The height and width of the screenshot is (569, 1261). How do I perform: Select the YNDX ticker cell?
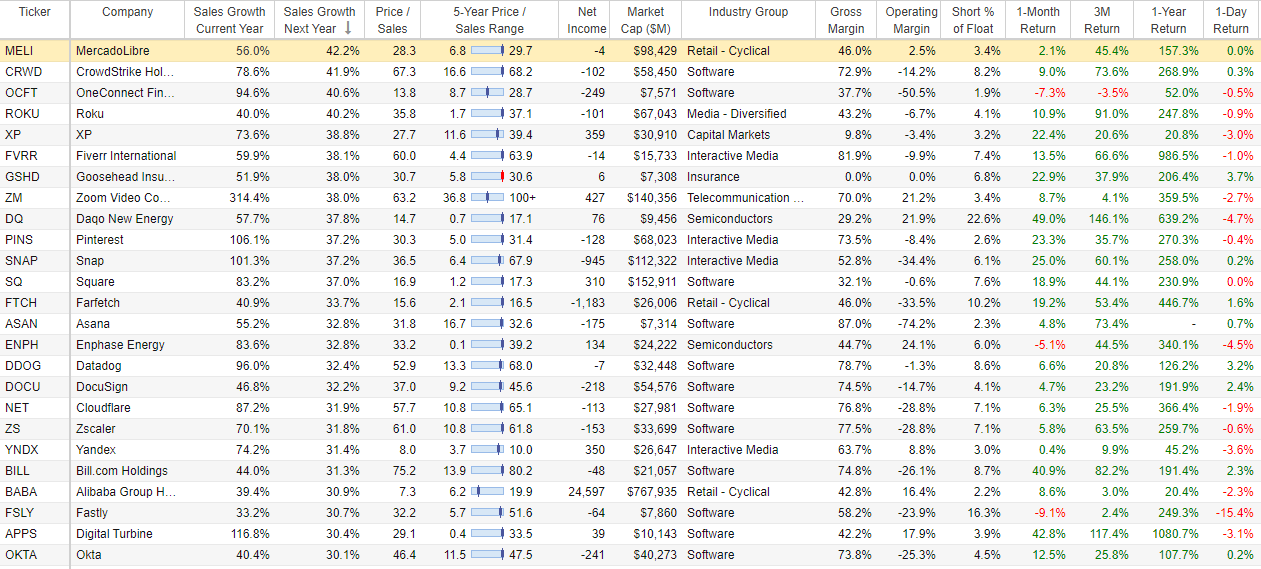pos(21,450)
